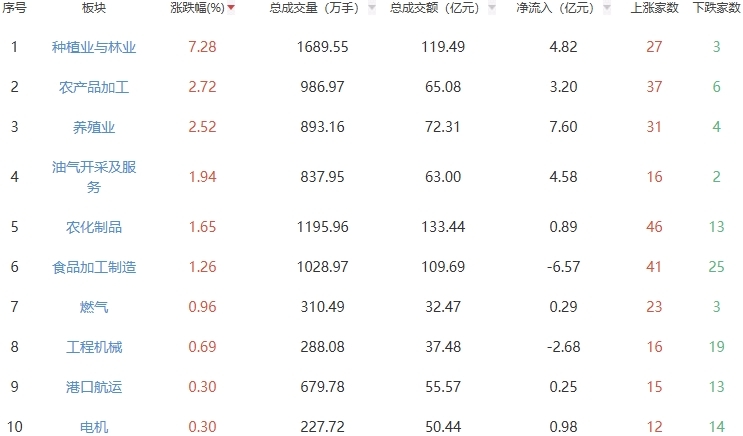Click the 总成交额 column sort arrow
The width and height of the screenshot is (743, 436).
[x=492, y=8]
